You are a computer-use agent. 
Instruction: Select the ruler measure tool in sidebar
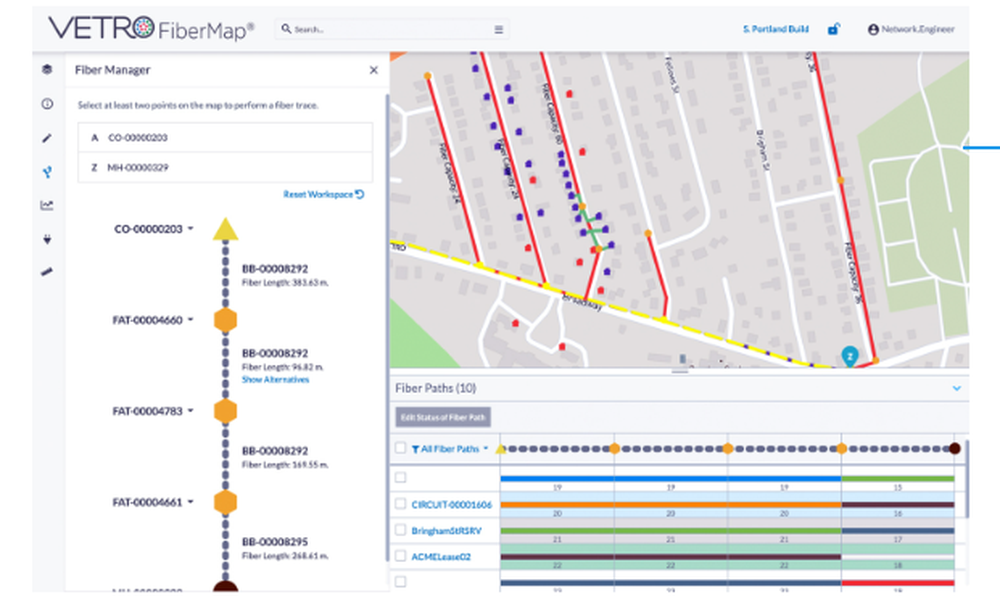click(x=47, y=272)
